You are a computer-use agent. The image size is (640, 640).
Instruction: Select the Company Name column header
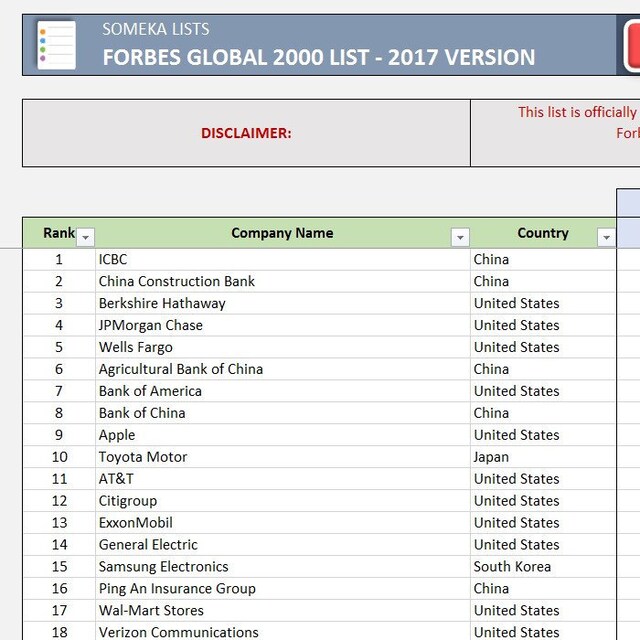tap(282, 233)
